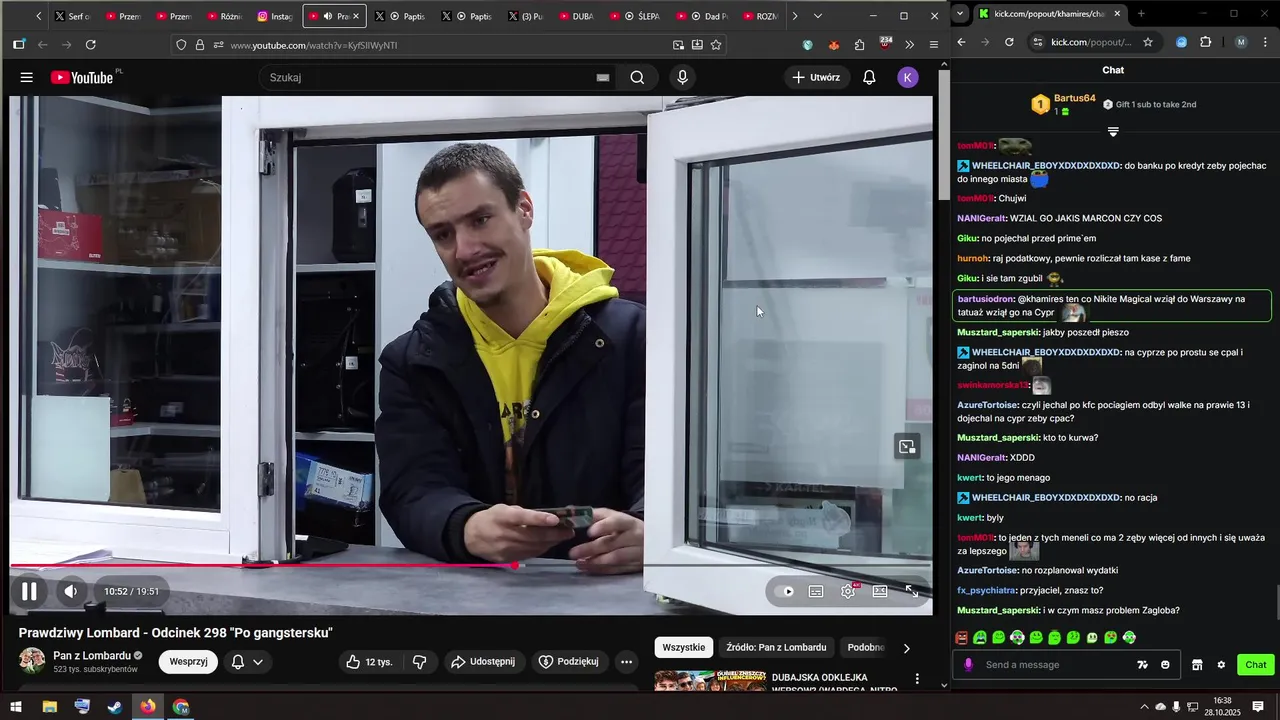
Task: Close the currently playing YouTube tab
Action: click(x=356, y=16)
